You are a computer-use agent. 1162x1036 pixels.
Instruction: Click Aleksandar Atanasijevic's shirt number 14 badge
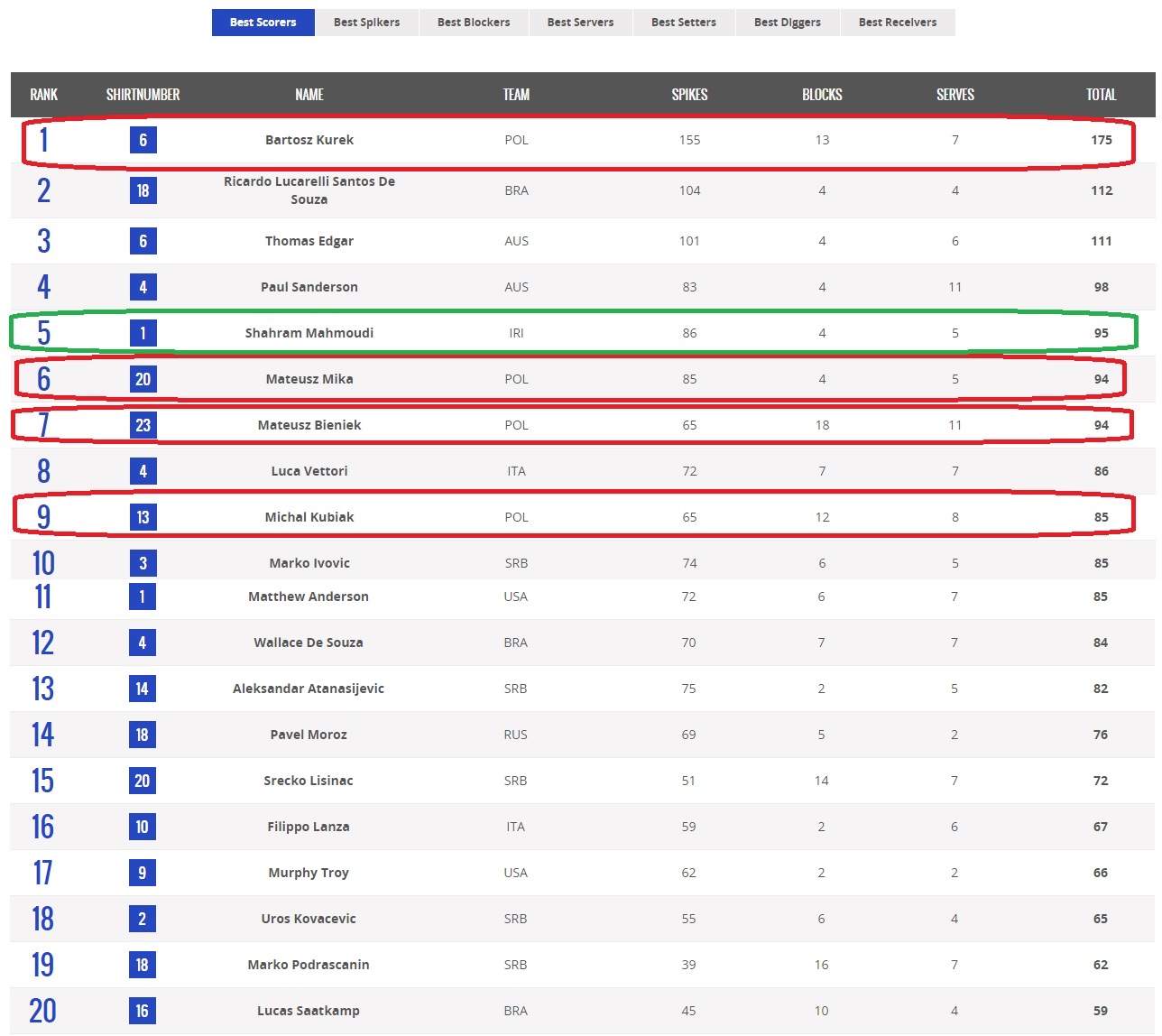142,689
